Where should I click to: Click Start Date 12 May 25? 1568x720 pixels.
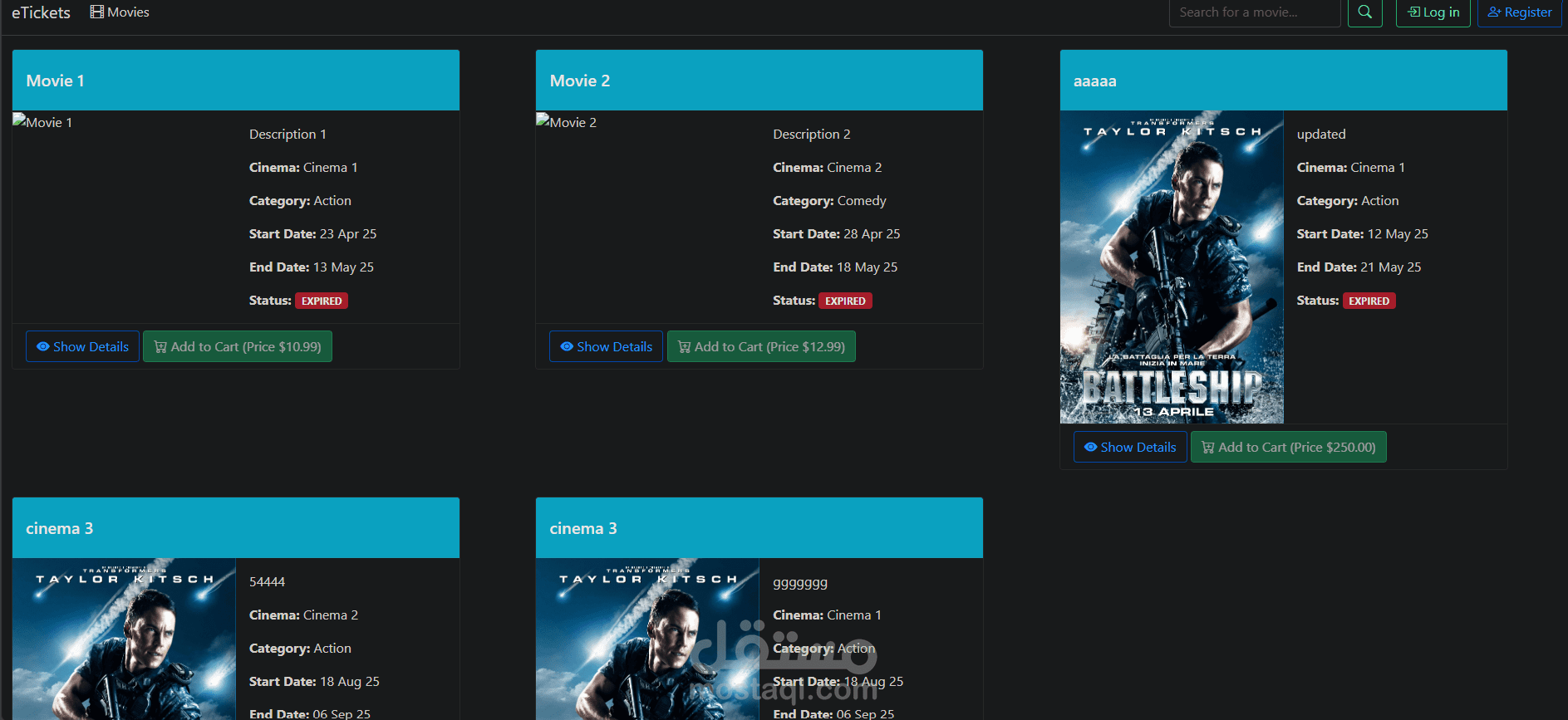[x=1363, y=233]
